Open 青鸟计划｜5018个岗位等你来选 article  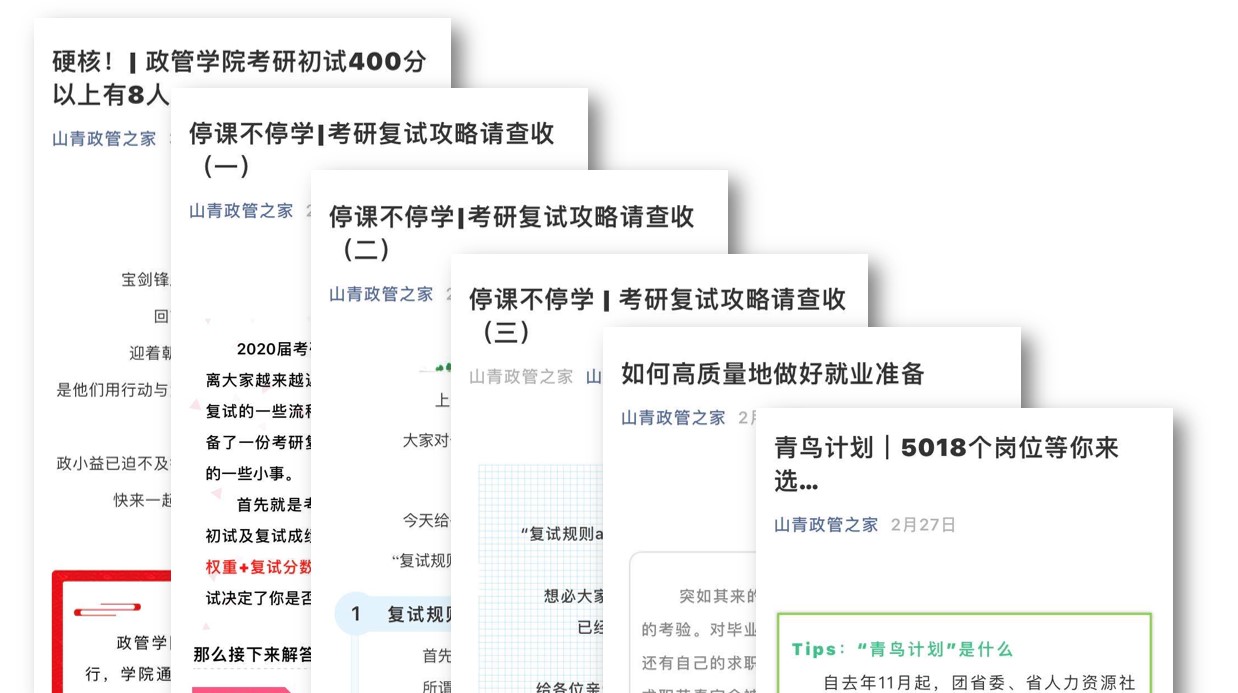tap(945, 448)
